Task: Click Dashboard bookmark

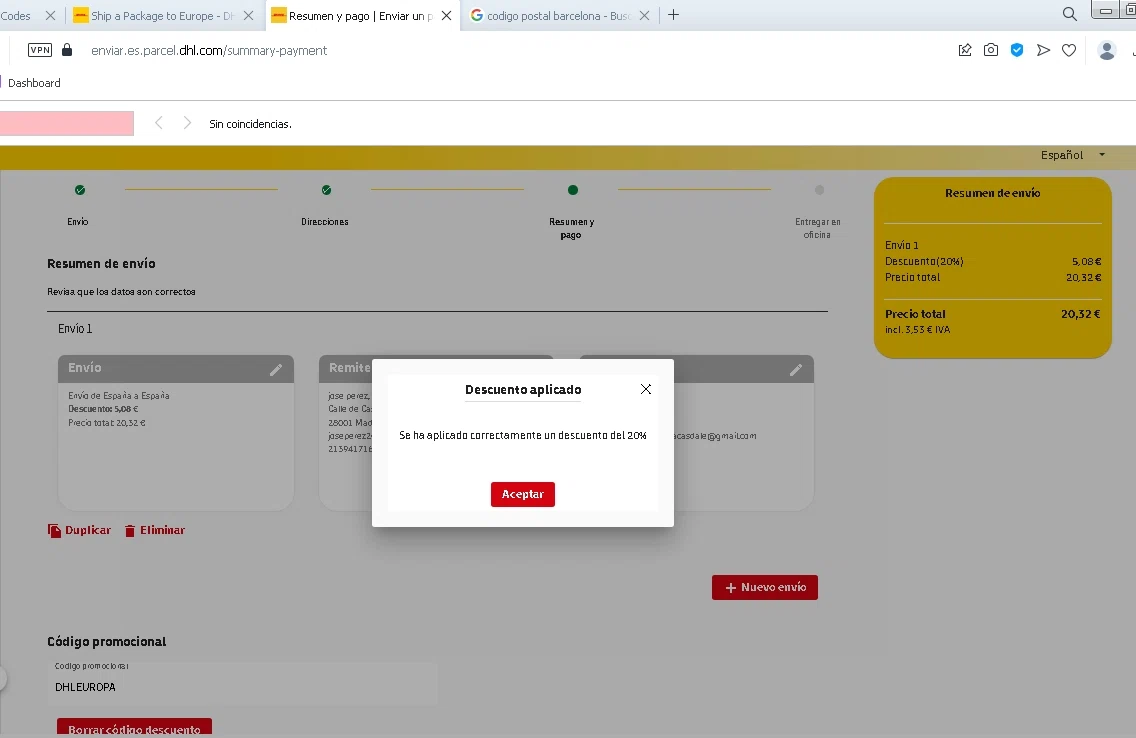Action: click(x=34, y=83)
